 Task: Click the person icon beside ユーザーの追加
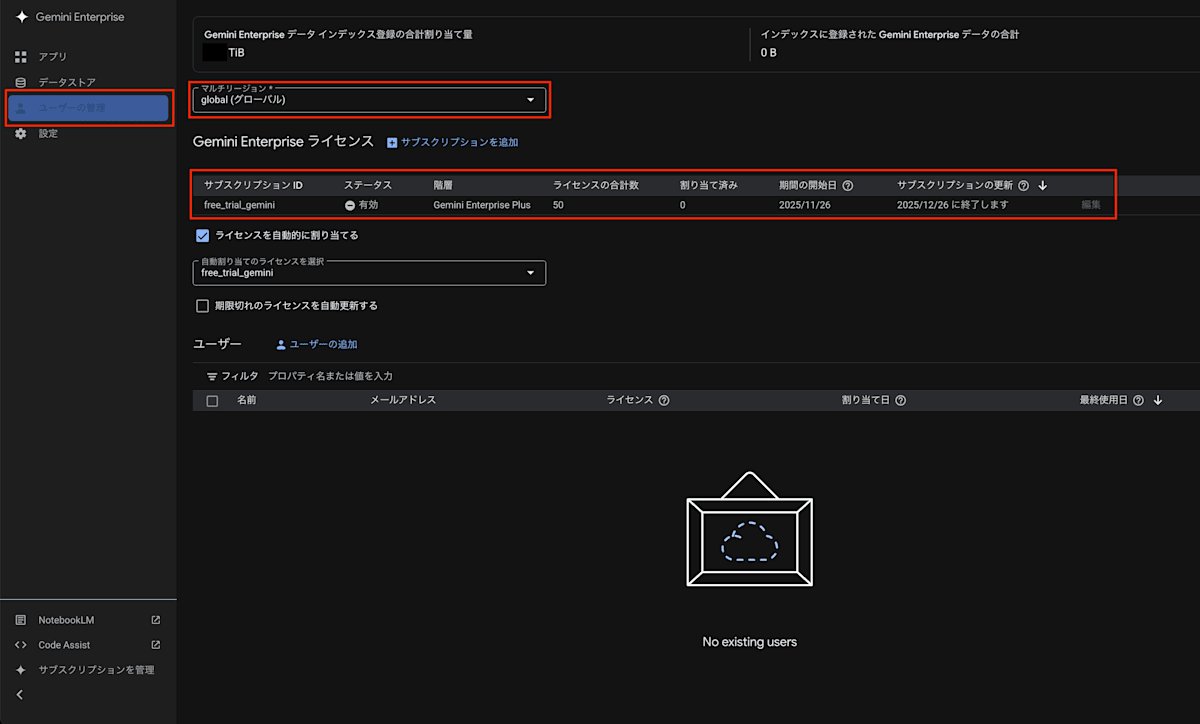pyautogui.click(x=281, y=344)
